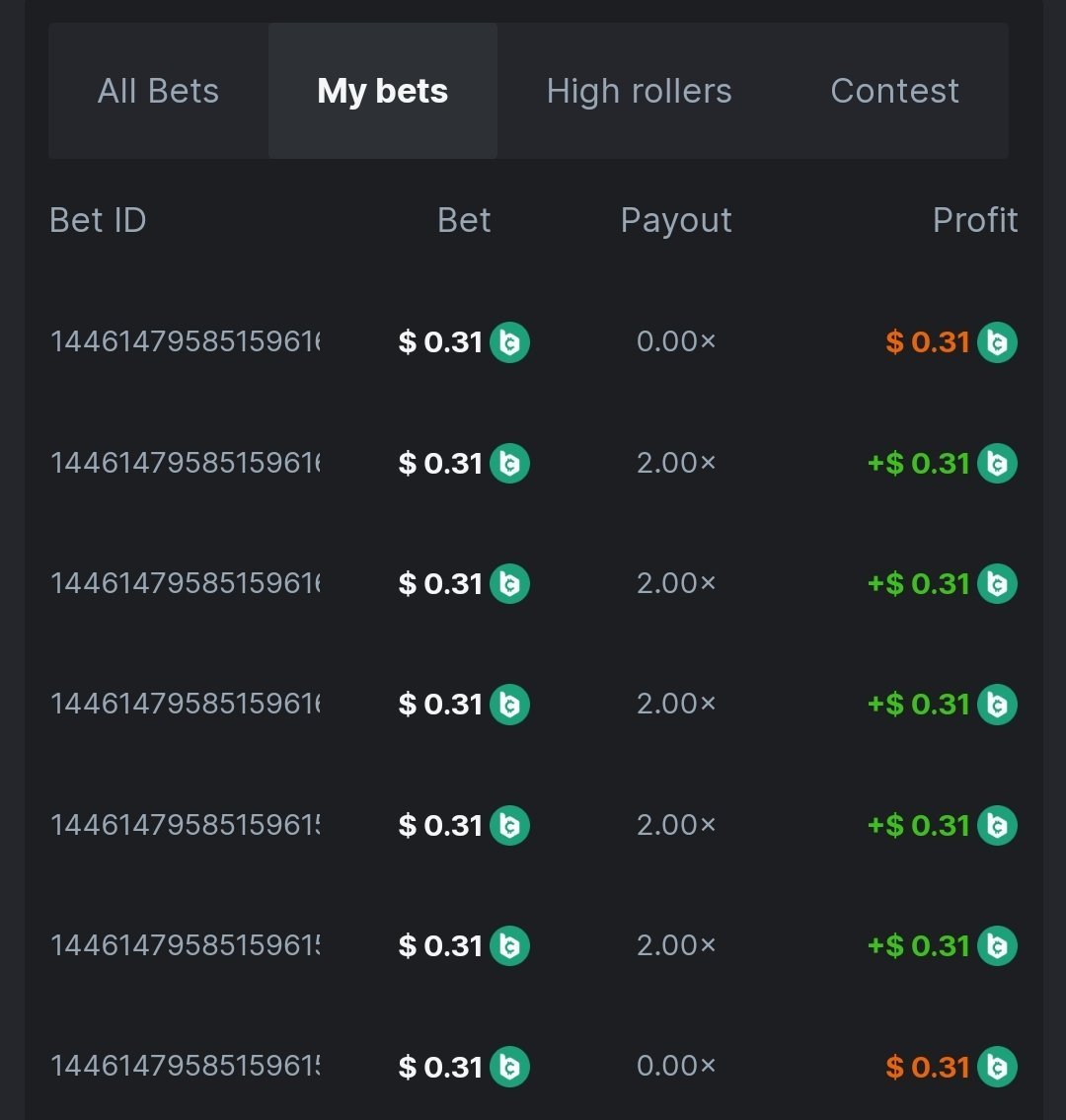Click coin icon beside first row's bet amount
This screenshot has height=1120, width=1066.
(509, 342)
